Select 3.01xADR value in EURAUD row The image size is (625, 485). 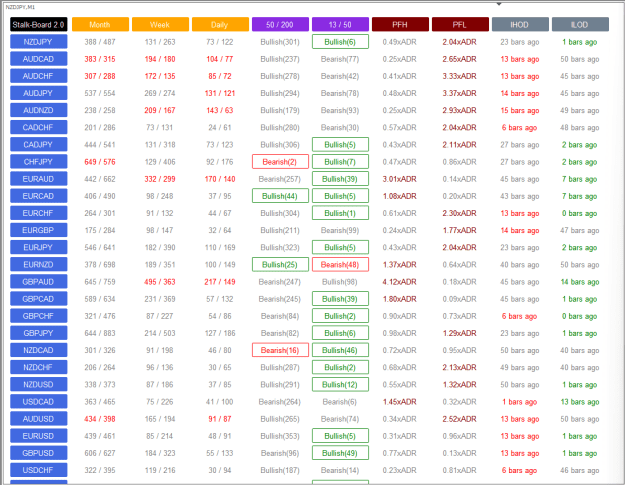pyautogui.click(x=399, y=179)
